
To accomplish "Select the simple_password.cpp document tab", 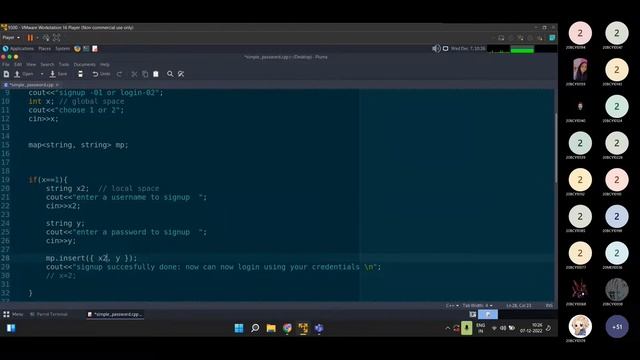I will pos(31,85).
